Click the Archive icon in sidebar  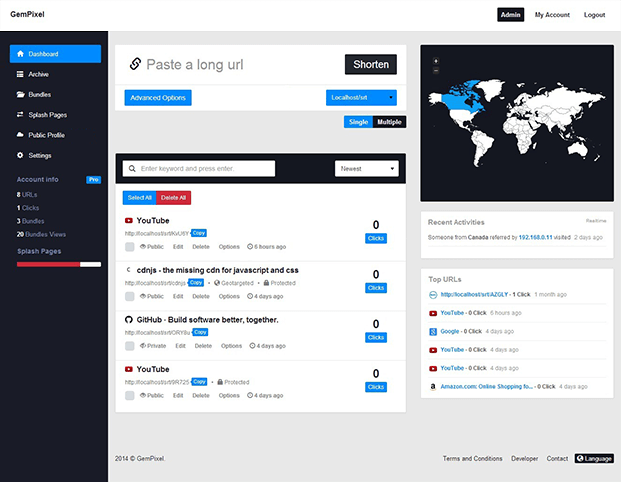(x=21, y=74)
